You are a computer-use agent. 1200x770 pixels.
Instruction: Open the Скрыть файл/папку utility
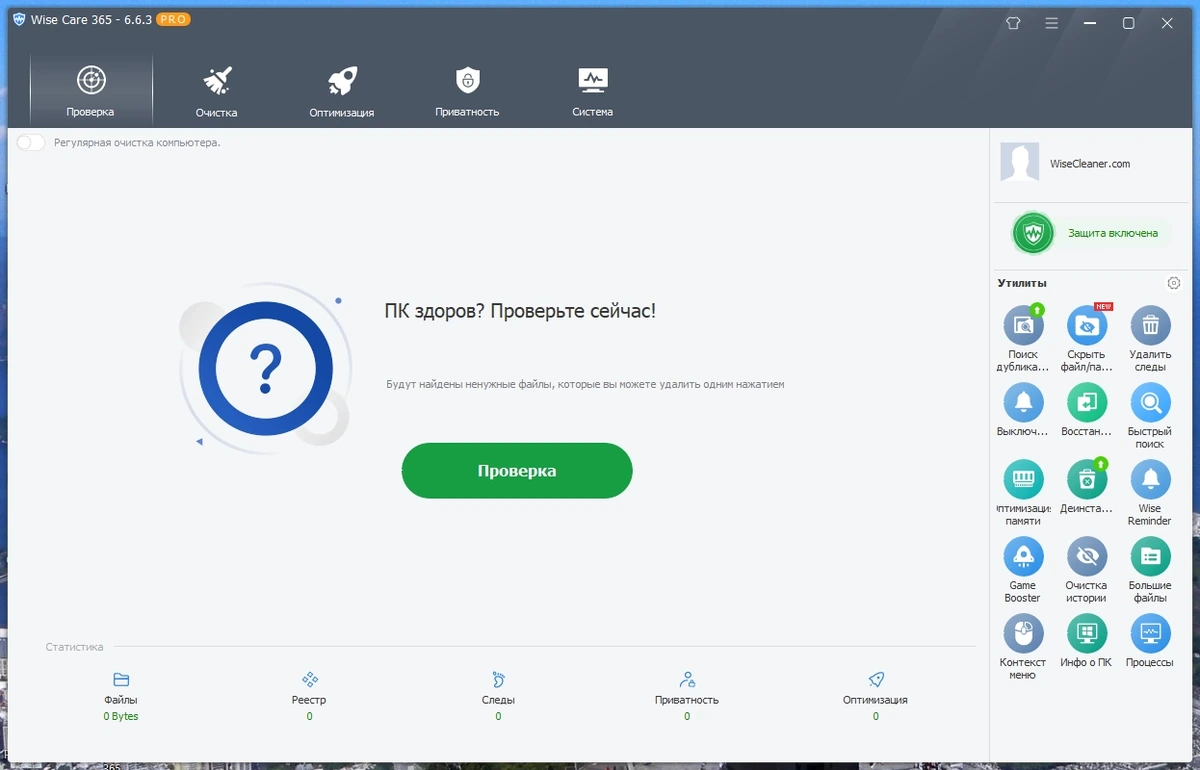point(1087,325)
